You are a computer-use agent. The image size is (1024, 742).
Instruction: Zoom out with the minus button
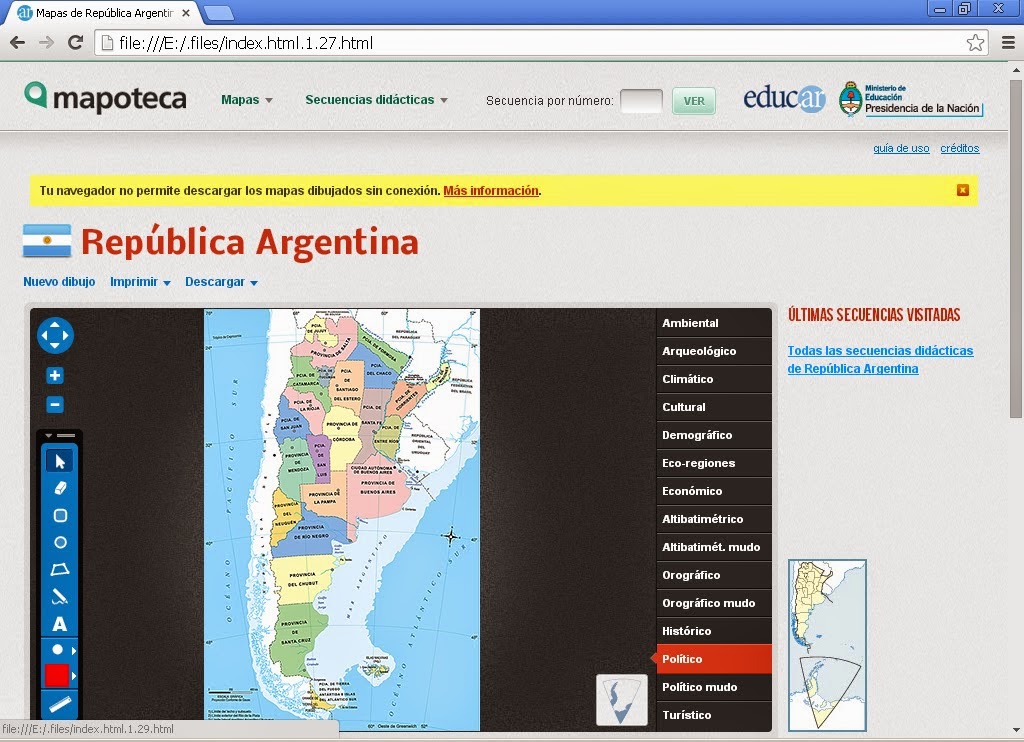[x=55, y=404]
